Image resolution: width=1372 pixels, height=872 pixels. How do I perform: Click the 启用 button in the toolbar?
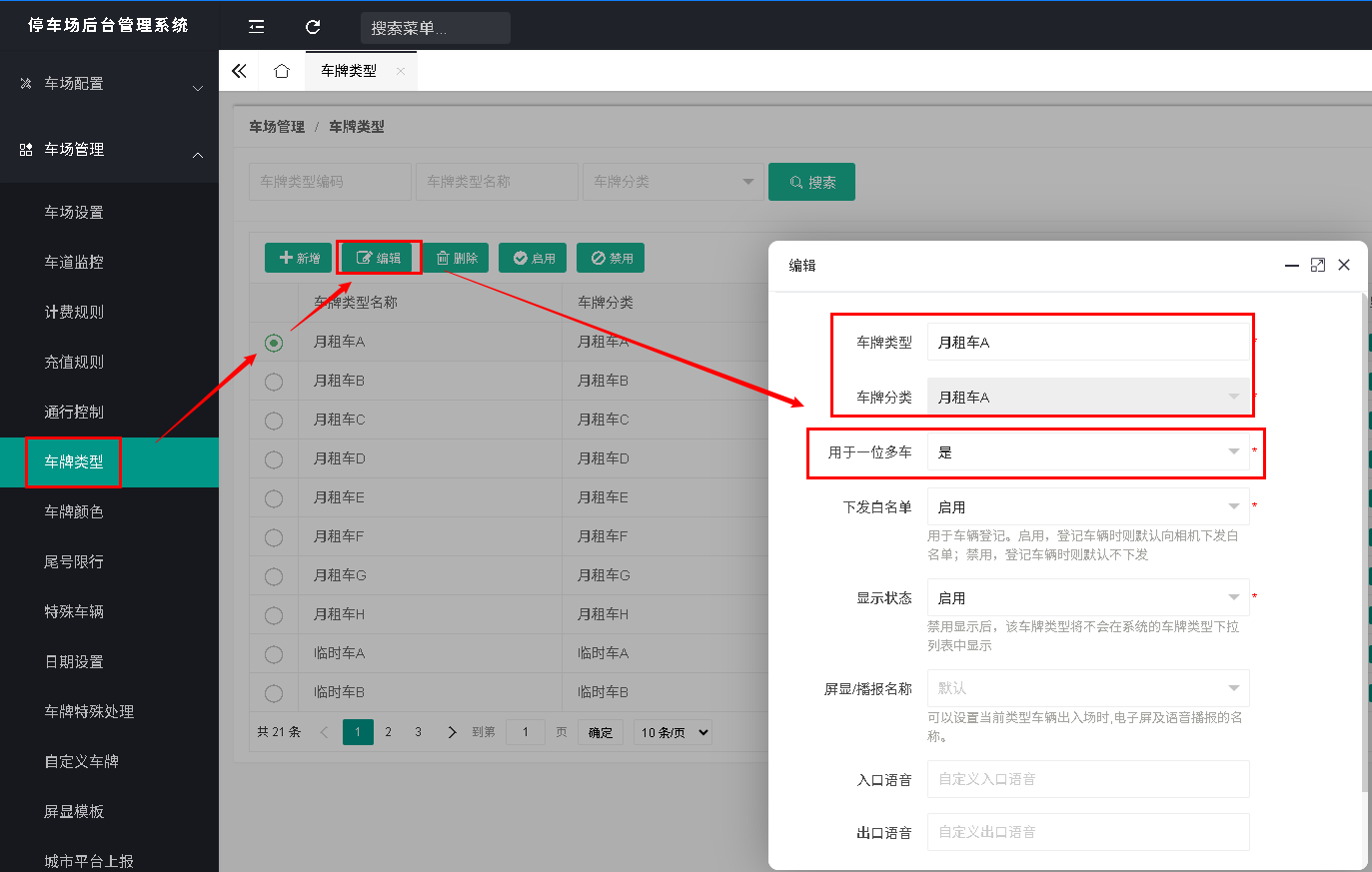click(534, 258)
